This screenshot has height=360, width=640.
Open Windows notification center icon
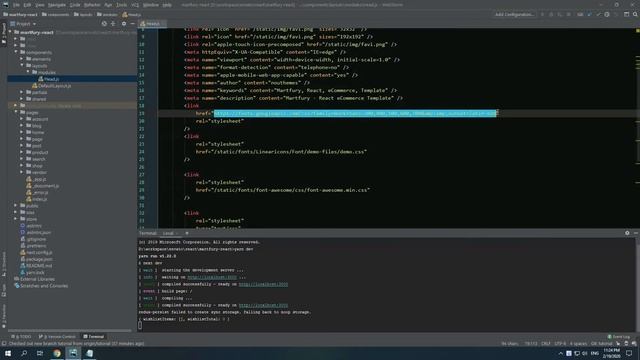629,353
